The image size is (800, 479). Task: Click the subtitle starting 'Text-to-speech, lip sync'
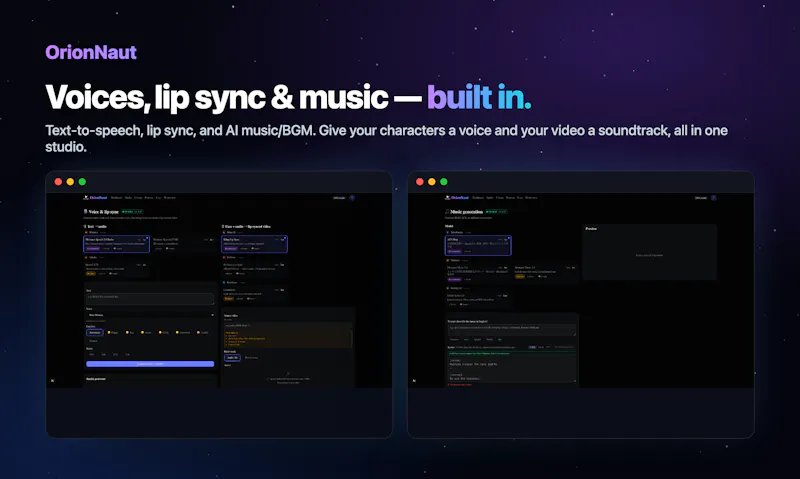[x=386, y=138]
